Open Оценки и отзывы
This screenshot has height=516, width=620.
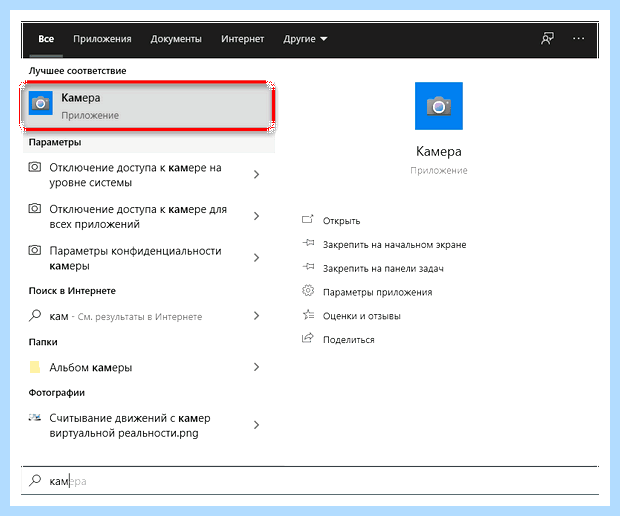361,316
